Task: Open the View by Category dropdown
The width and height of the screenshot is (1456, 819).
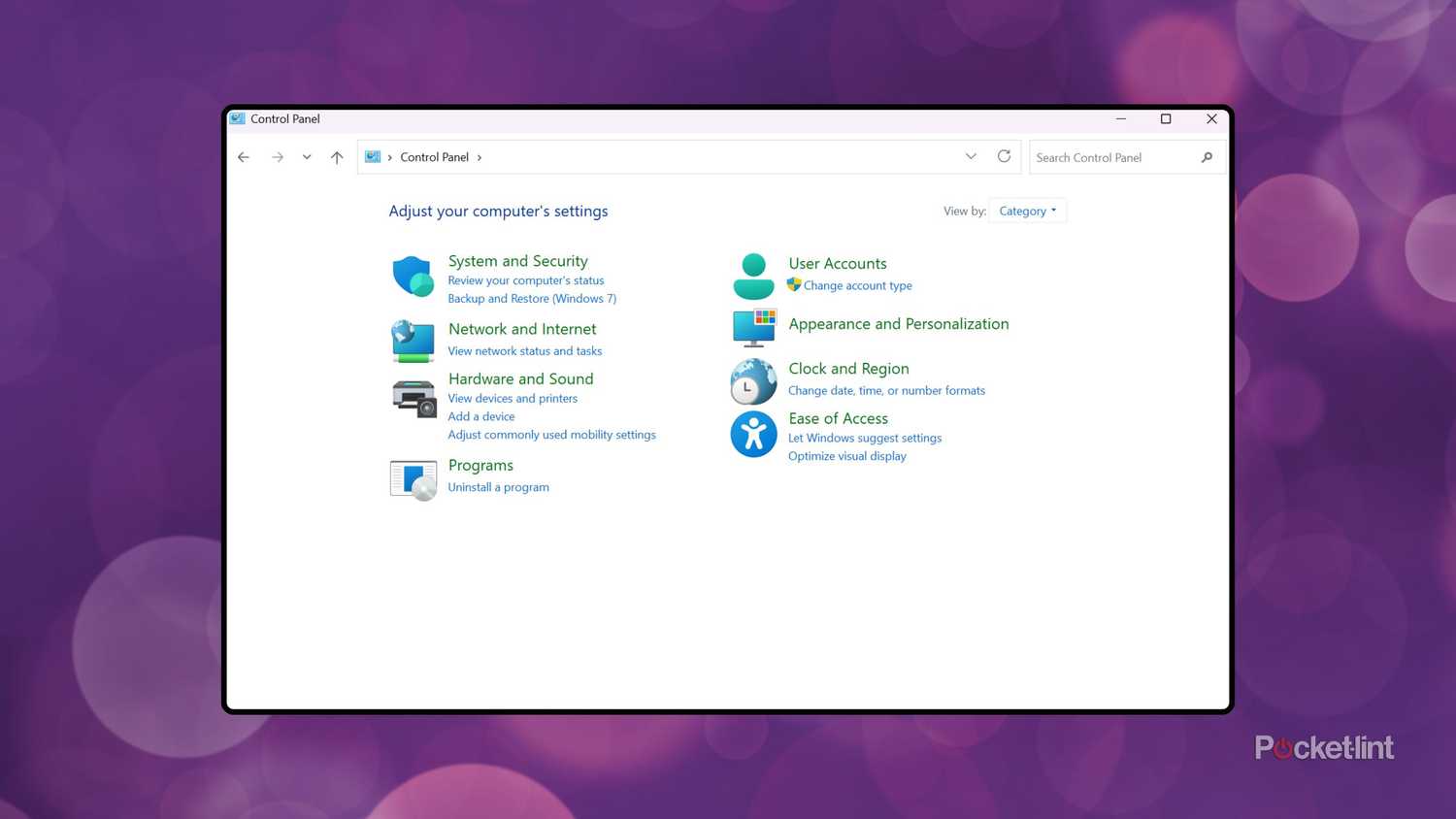Action: click(1027, 211)
